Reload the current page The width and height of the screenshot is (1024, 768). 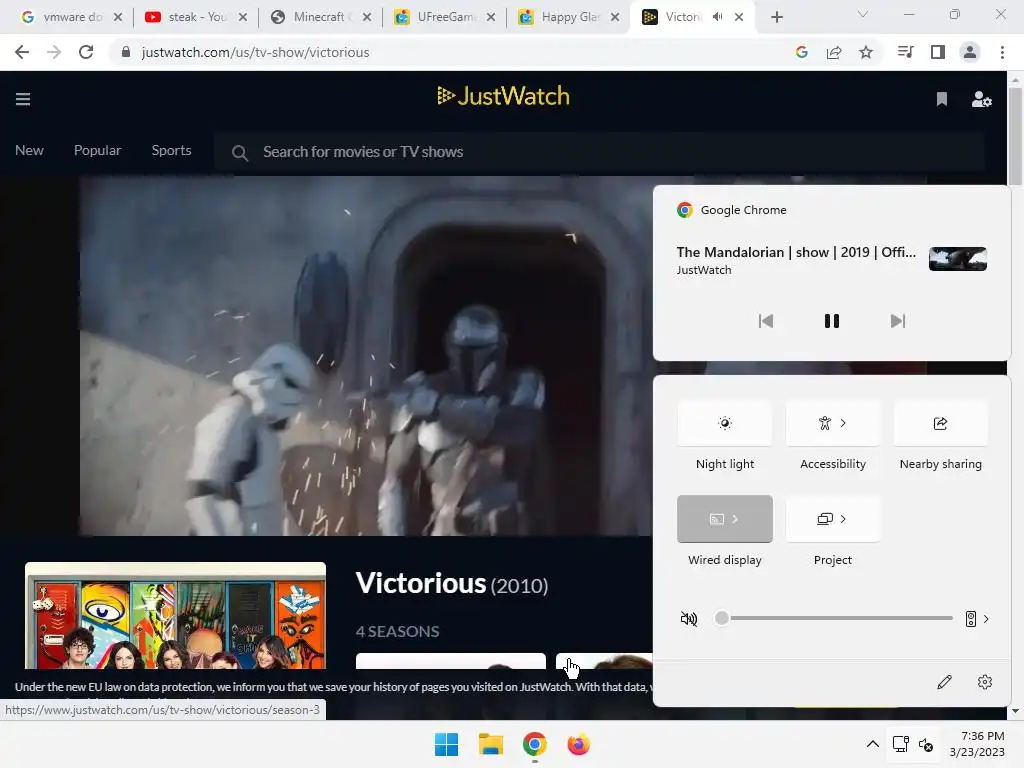click(86, 52)
